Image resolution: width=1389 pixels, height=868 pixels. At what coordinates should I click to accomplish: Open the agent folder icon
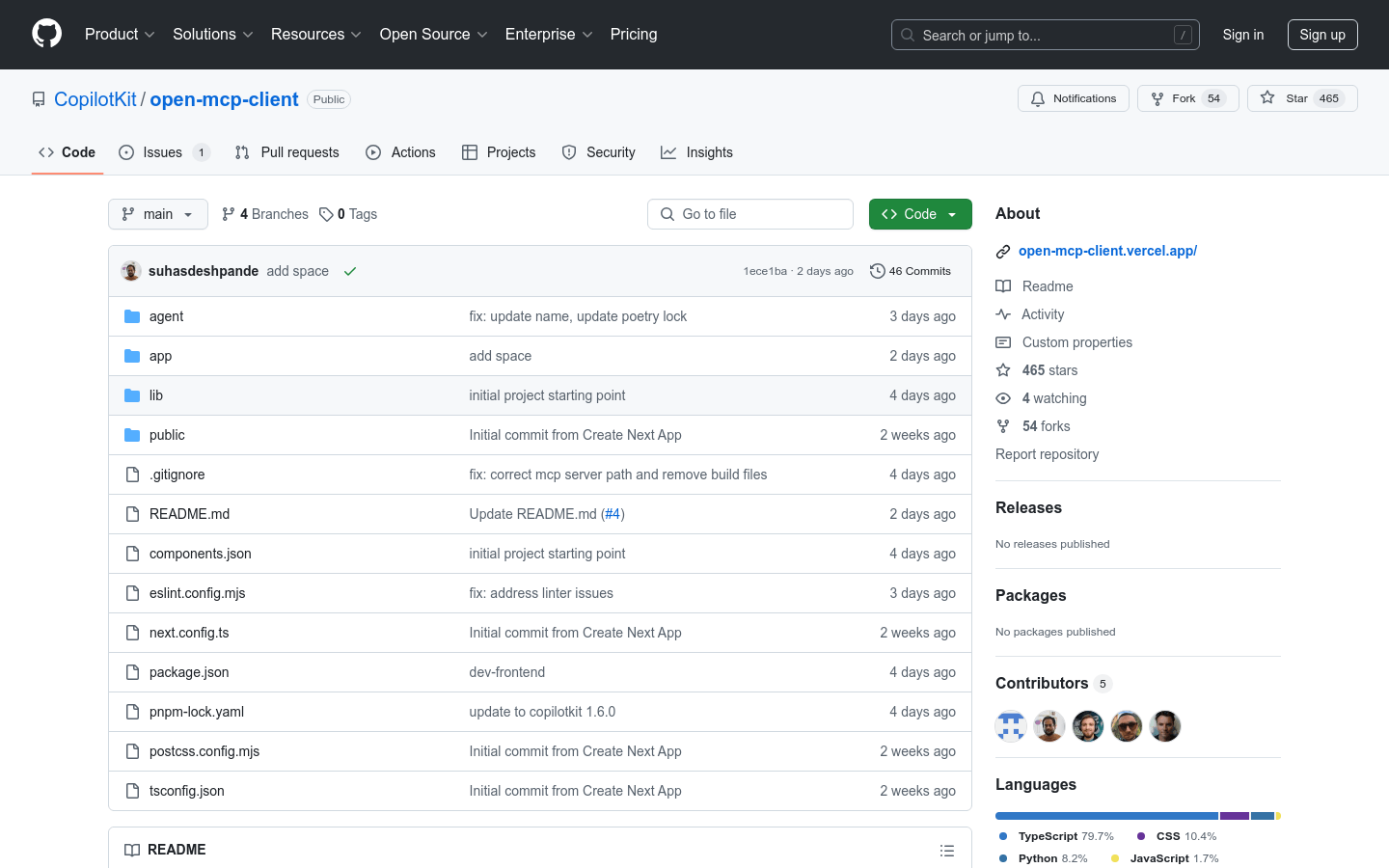click(132, 315)
